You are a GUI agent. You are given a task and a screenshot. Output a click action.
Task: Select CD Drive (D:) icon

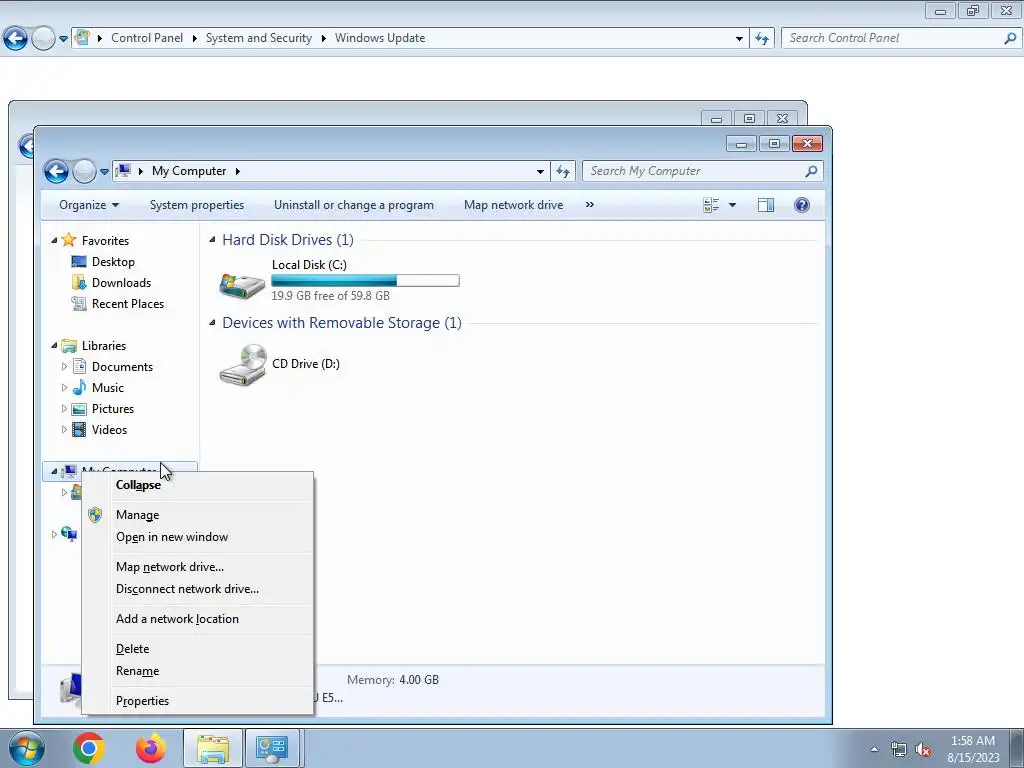tap(242, 364)
